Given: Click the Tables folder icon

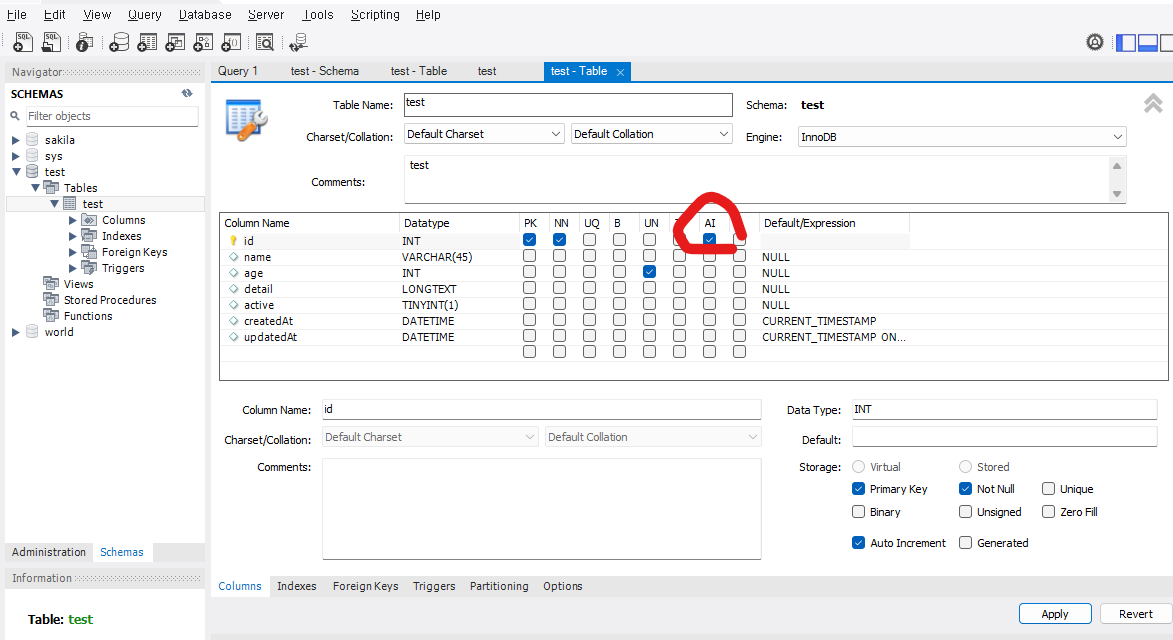Looking at the screenshot, I should (x=52, y=187).
